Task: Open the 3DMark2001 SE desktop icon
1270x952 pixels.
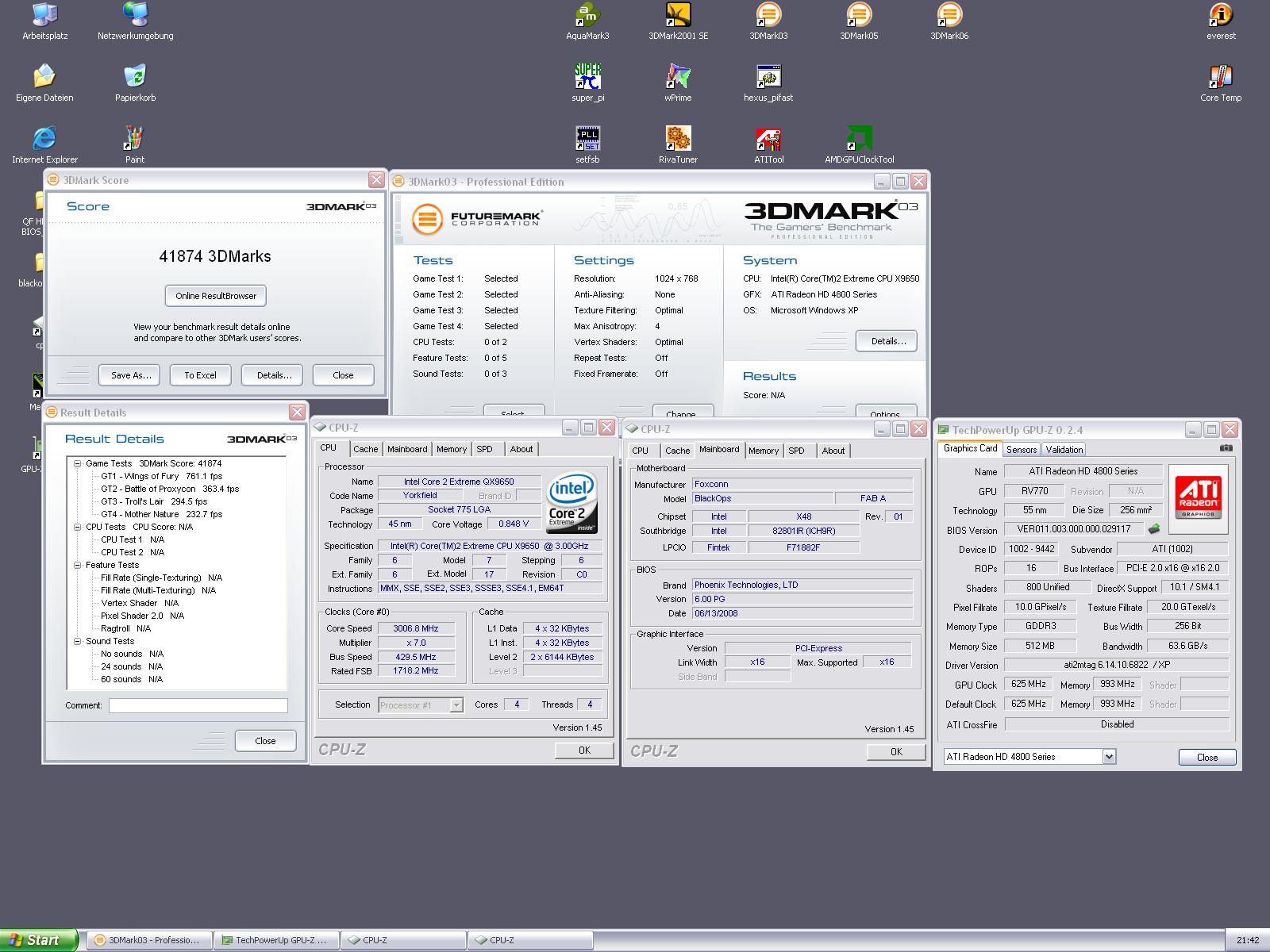Action: [x=678, y=21]
